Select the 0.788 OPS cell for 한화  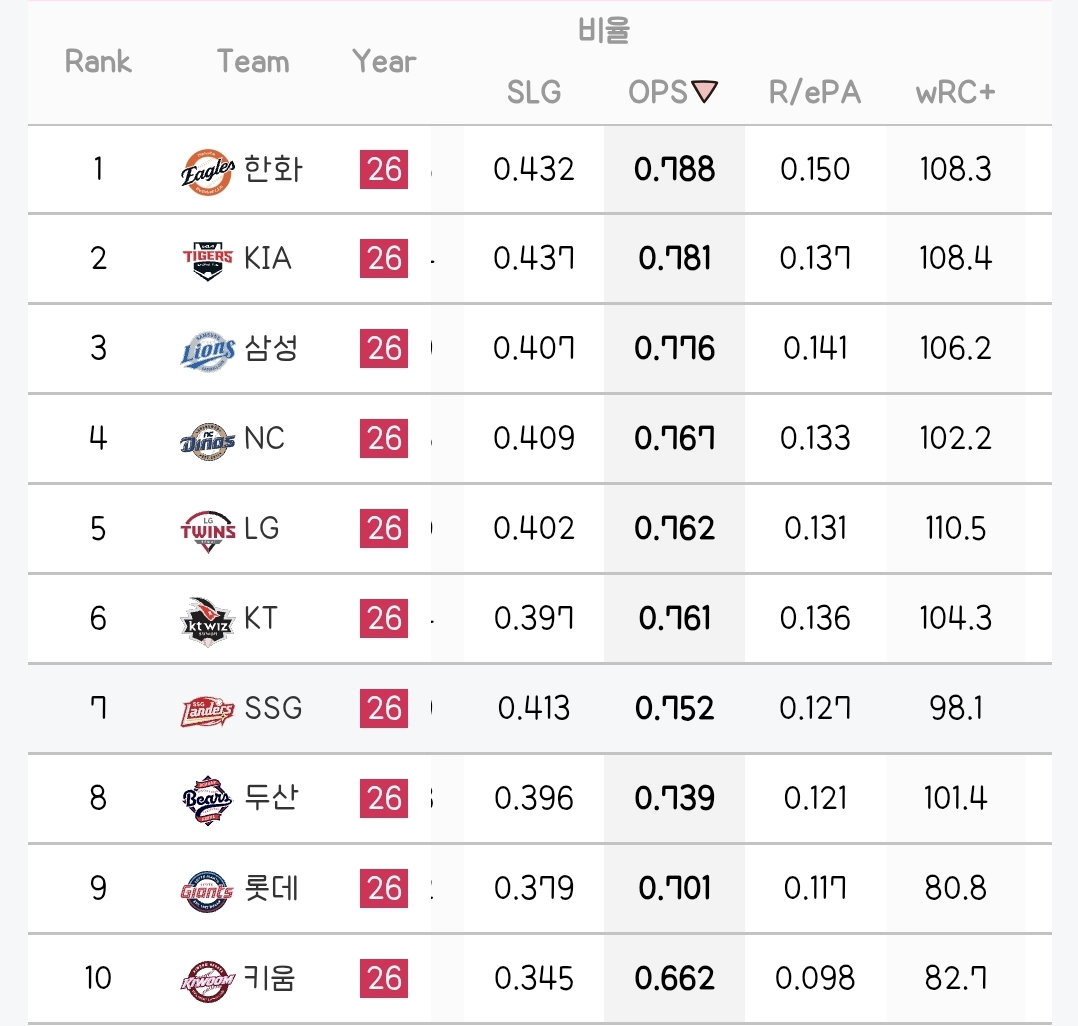[674, 169]
